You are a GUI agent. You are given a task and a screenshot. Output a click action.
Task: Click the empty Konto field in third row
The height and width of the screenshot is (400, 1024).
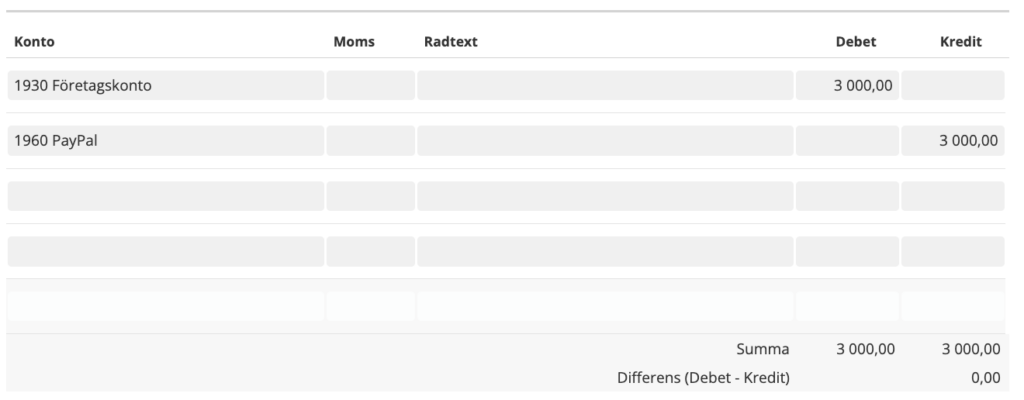click(x=165, y=196)
